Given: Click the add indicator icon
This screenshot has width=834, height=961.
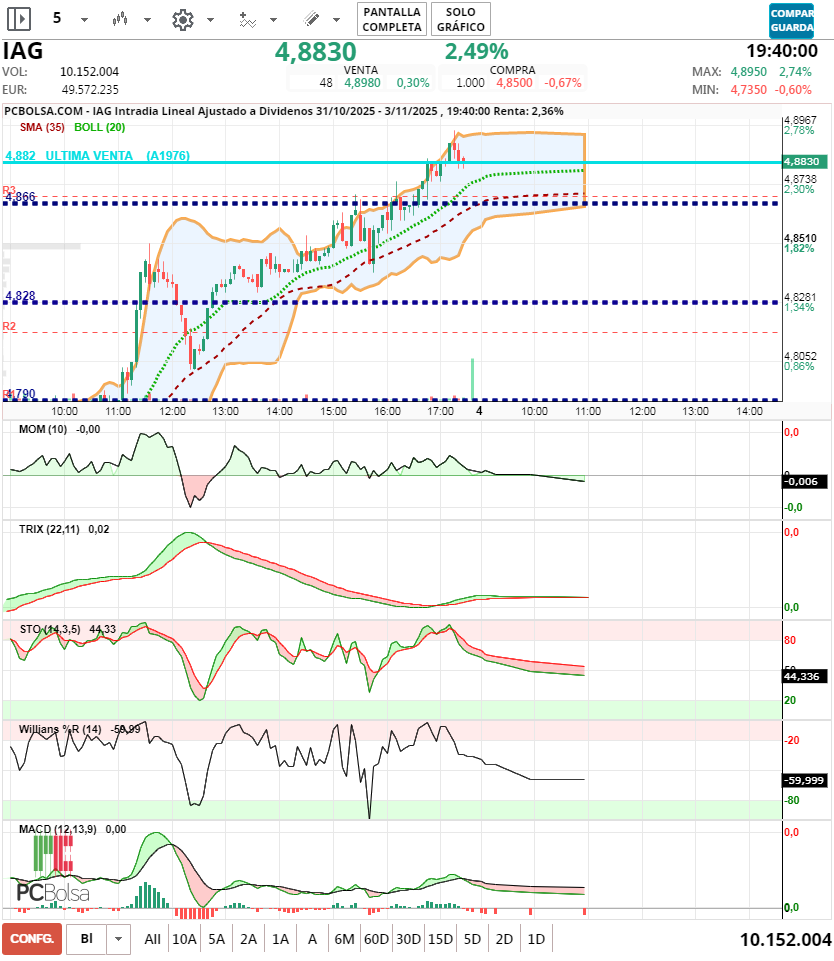Looking at the screenshot, I should 247,19.
